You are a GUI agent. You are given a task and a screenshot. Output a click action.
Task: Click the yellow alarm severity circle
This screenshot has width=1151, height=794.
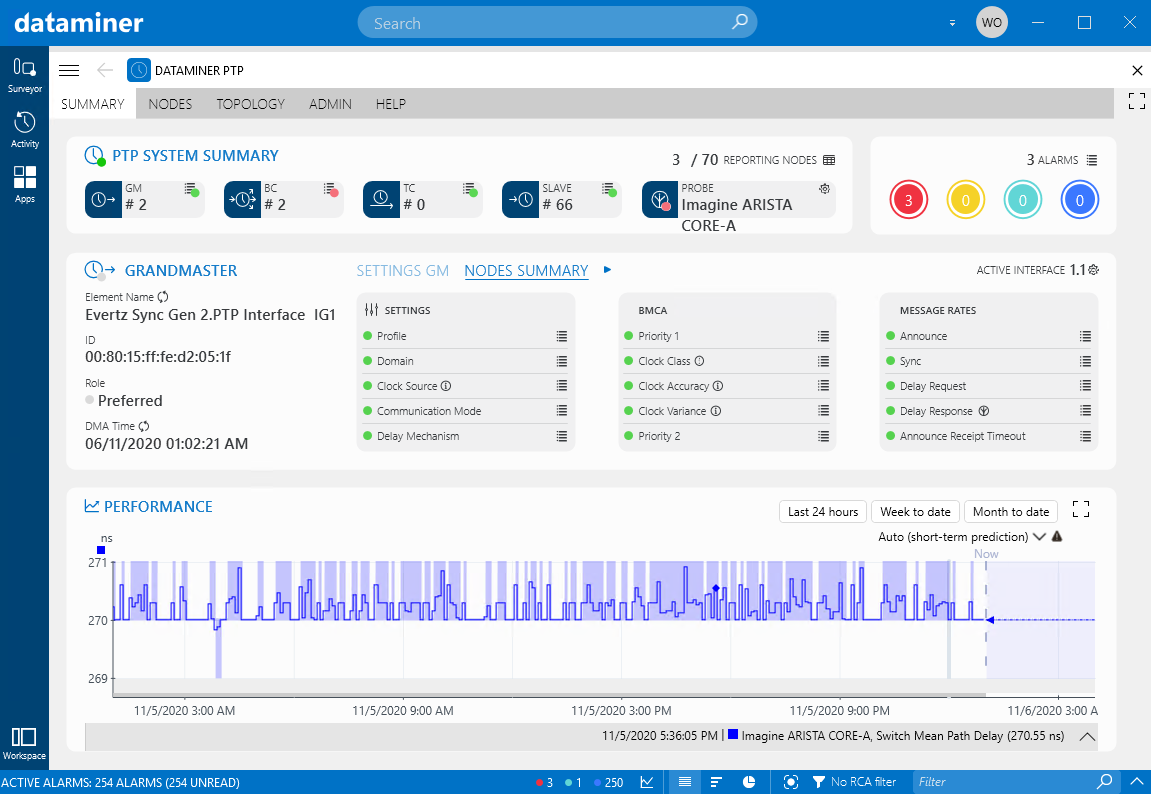[965, 199]
